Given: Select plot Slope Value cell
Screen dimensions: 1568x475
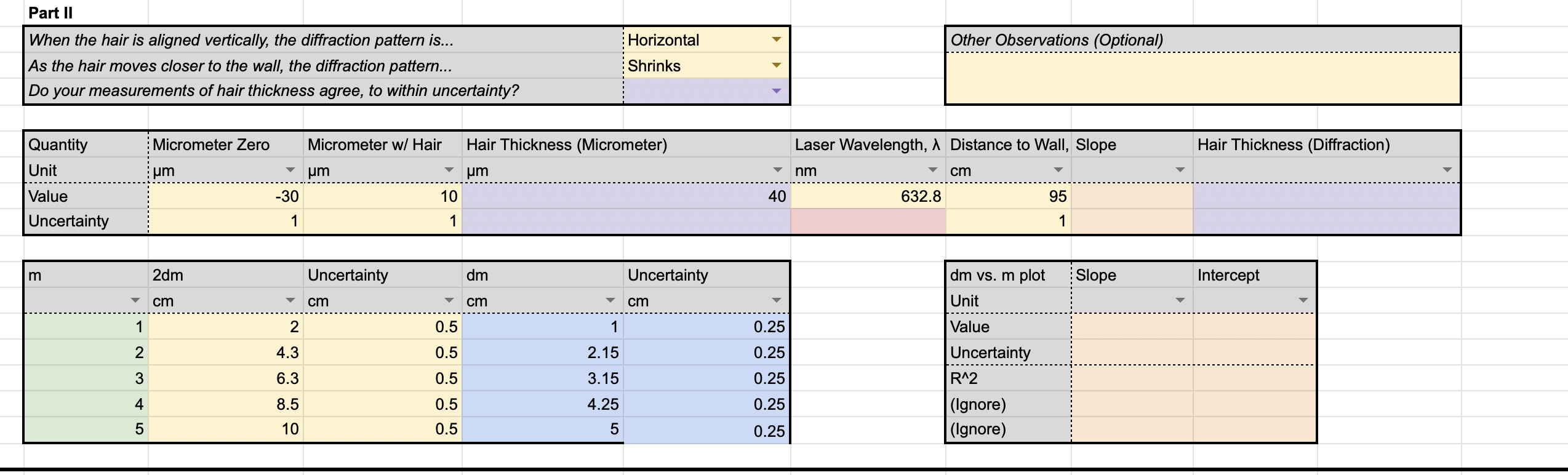Looking at the screenshot, I should 1132,327.
